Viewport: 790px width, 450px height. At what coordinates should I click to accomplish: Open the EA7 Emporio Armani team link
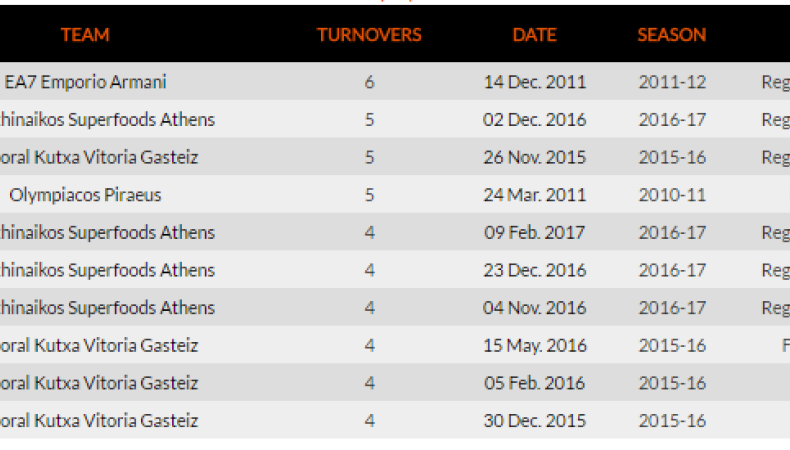85,82
